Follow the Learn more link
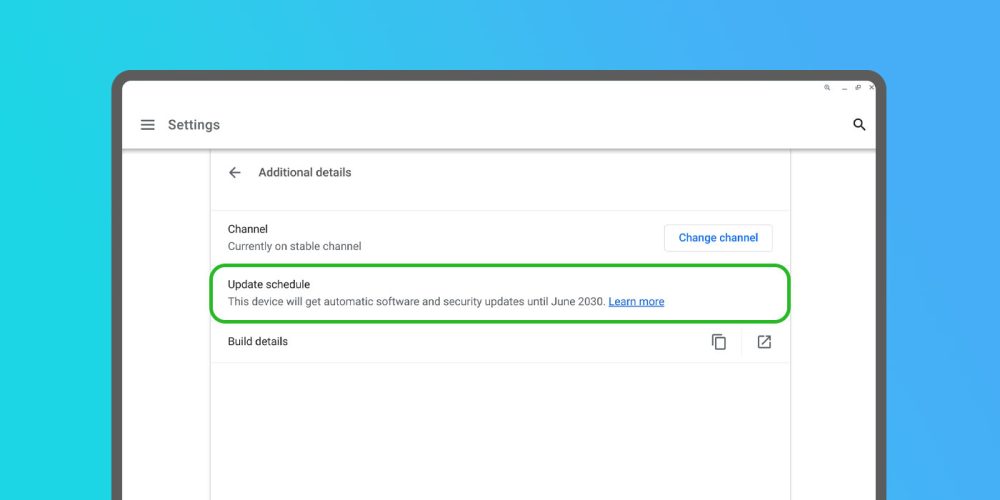Image resolution: width=1000 pixels, height=500 pixels. point(636,302)
